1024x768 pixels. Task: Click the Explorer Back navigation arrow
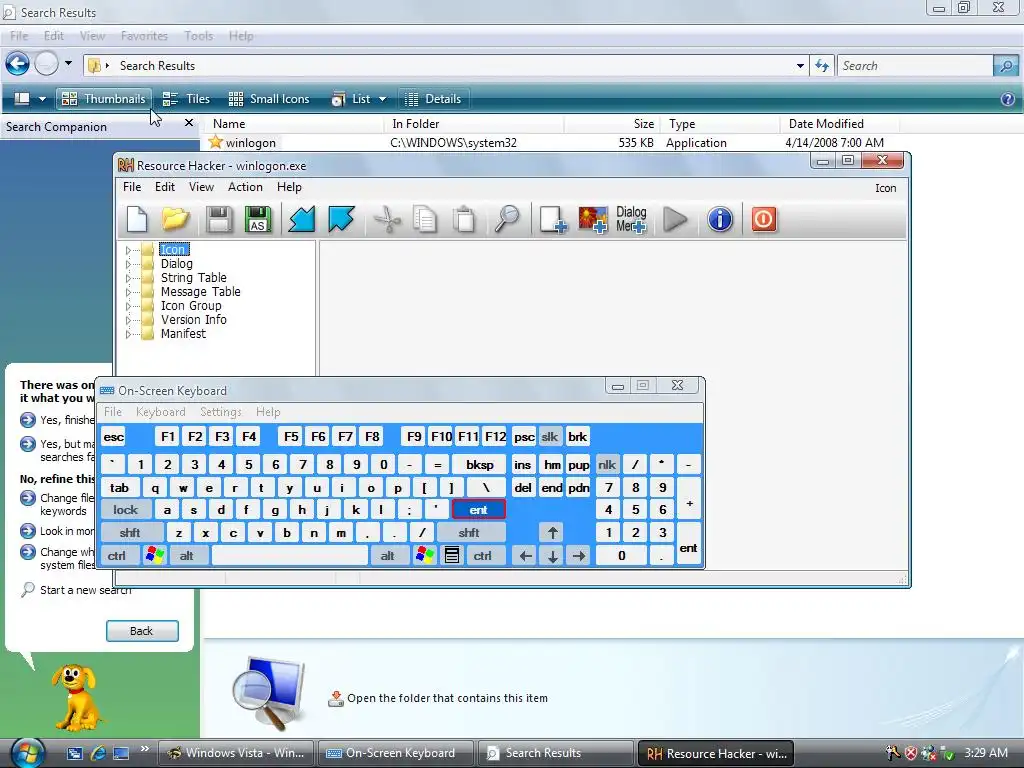[x=18, y=64]
